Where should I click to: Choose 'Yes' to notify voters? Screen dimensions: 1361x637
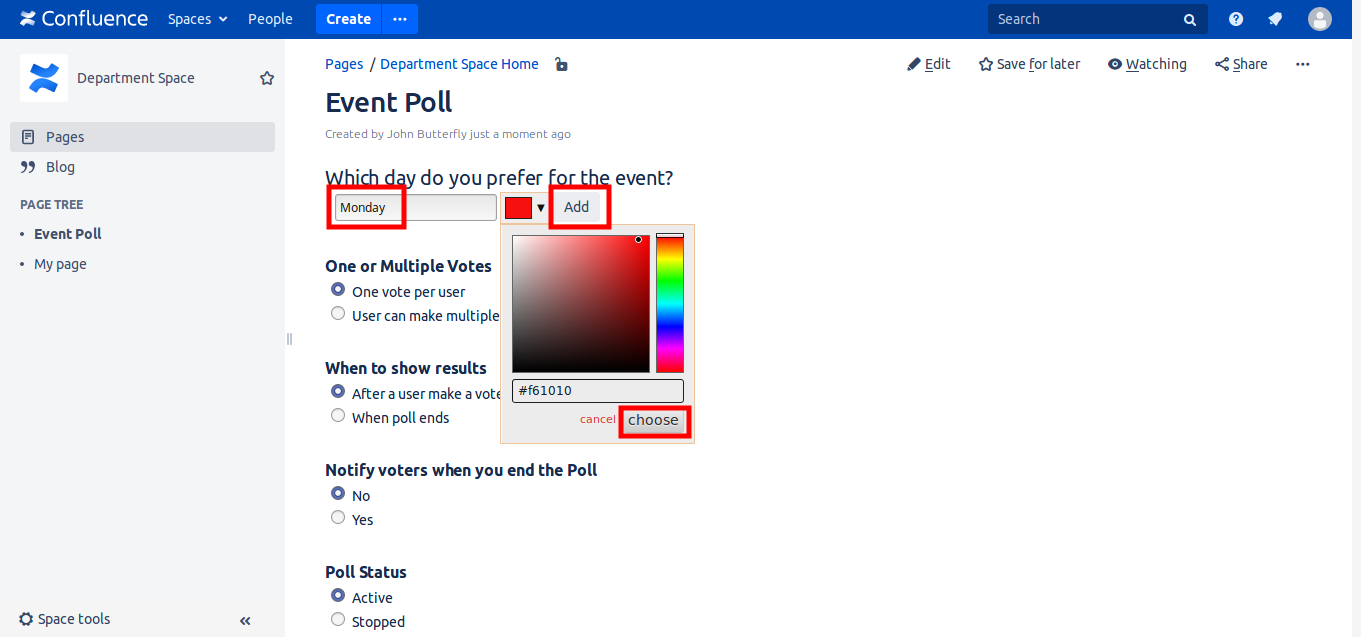tap(338, 518)
